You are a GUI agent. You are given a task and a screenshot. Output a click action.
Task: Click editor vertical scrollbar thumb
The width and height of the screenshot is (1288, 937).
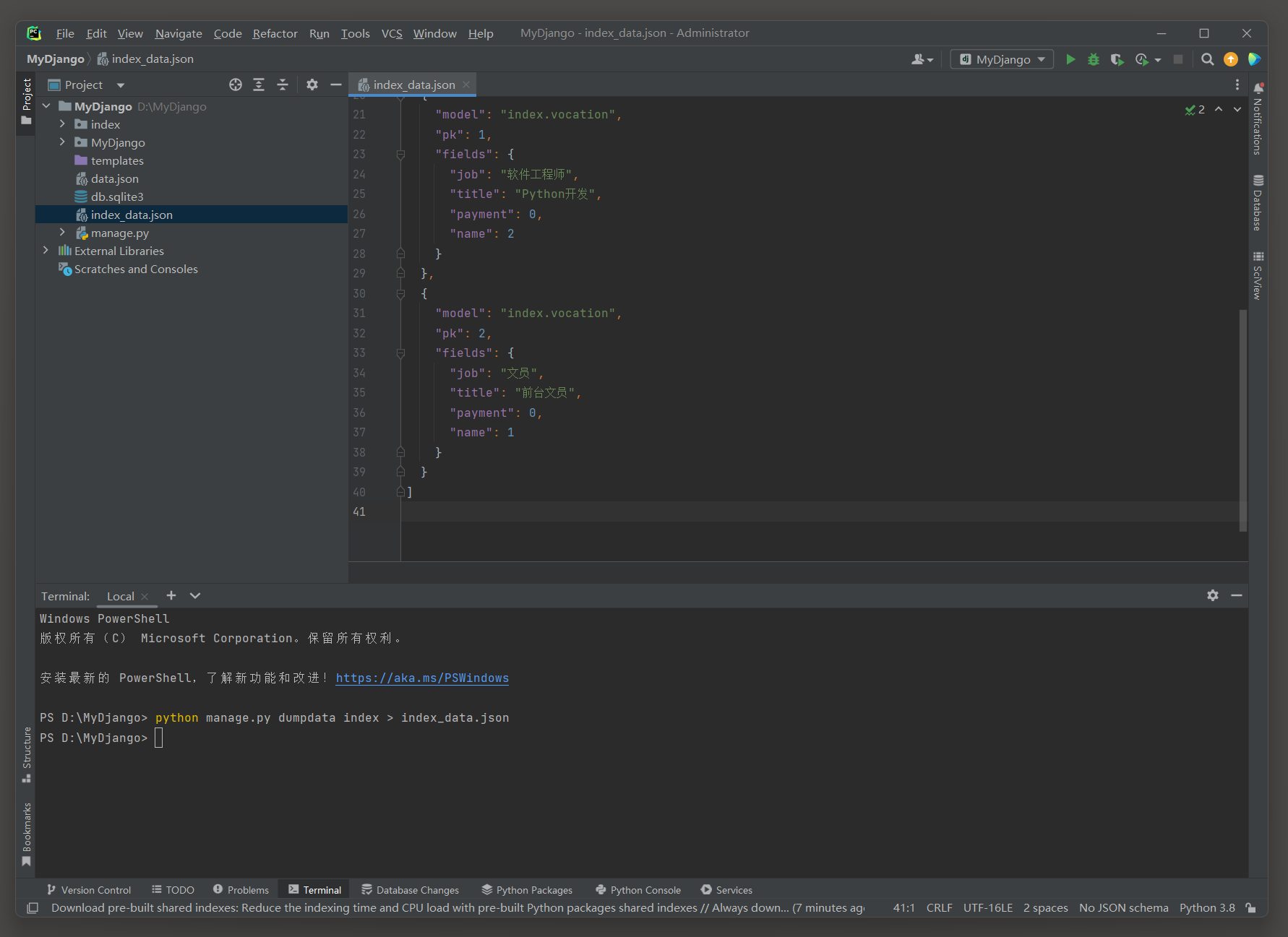pos(1242,420)
